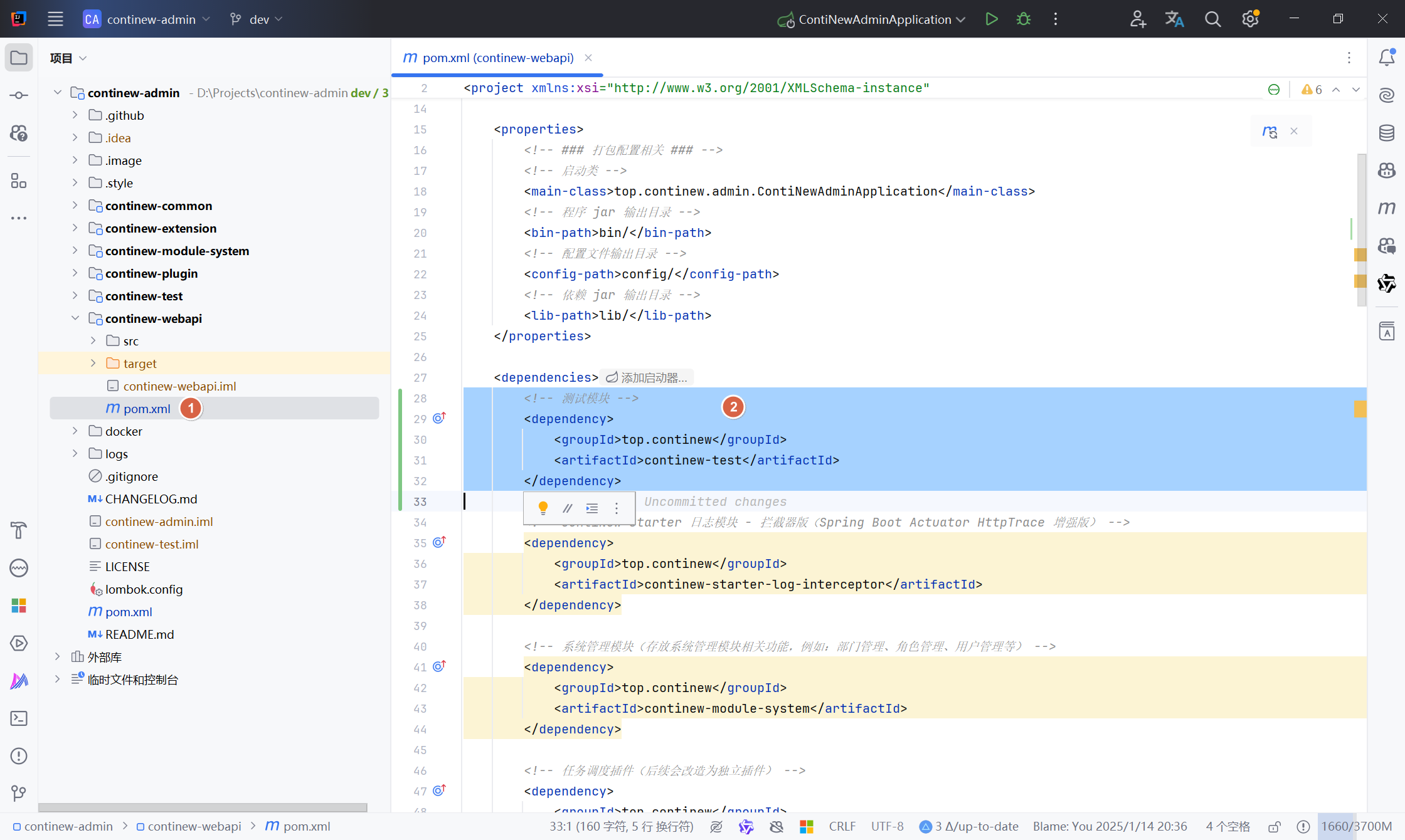
Task: Open the Code With Me add-user icon
Action: click(1138, 19)
